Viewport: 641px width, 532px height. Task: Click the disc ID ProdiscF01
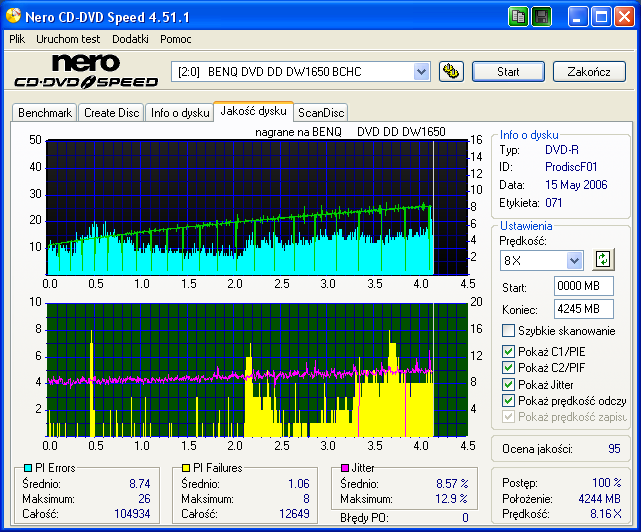click(x=571, y=167)
